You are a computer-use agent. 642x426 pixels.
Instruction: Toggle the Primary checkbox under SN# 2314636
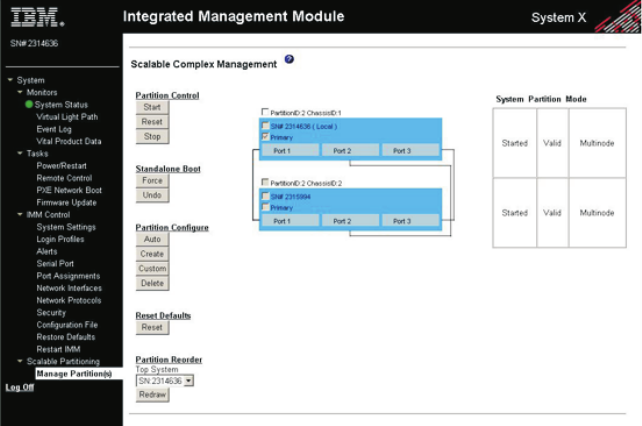(265, 137)
